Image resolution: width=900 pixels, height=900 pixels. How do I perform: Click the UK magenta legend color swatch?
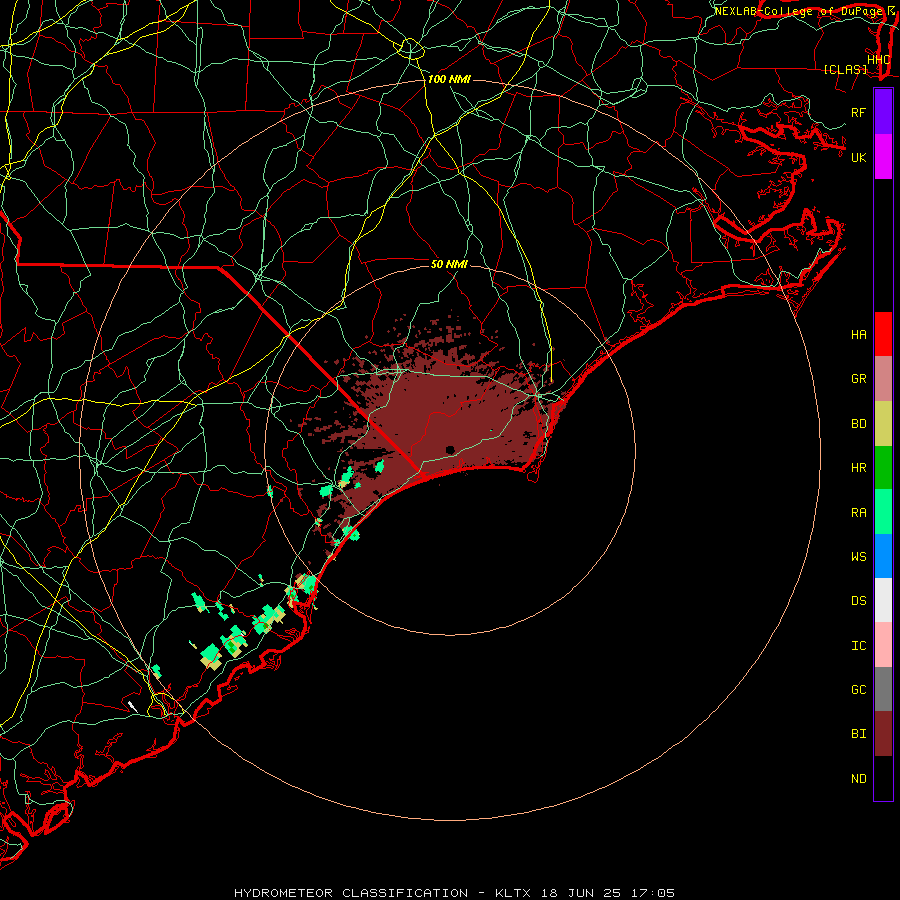(x=883, y=157)
